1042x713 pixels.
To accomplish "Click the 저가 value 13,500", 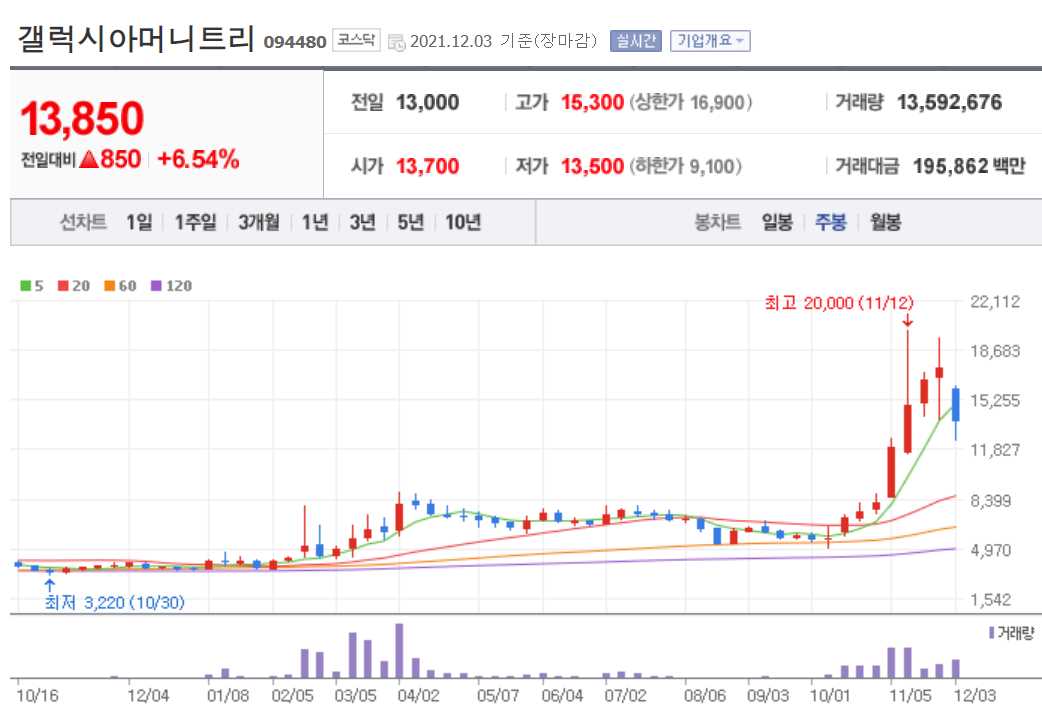I will pos(592,165).
